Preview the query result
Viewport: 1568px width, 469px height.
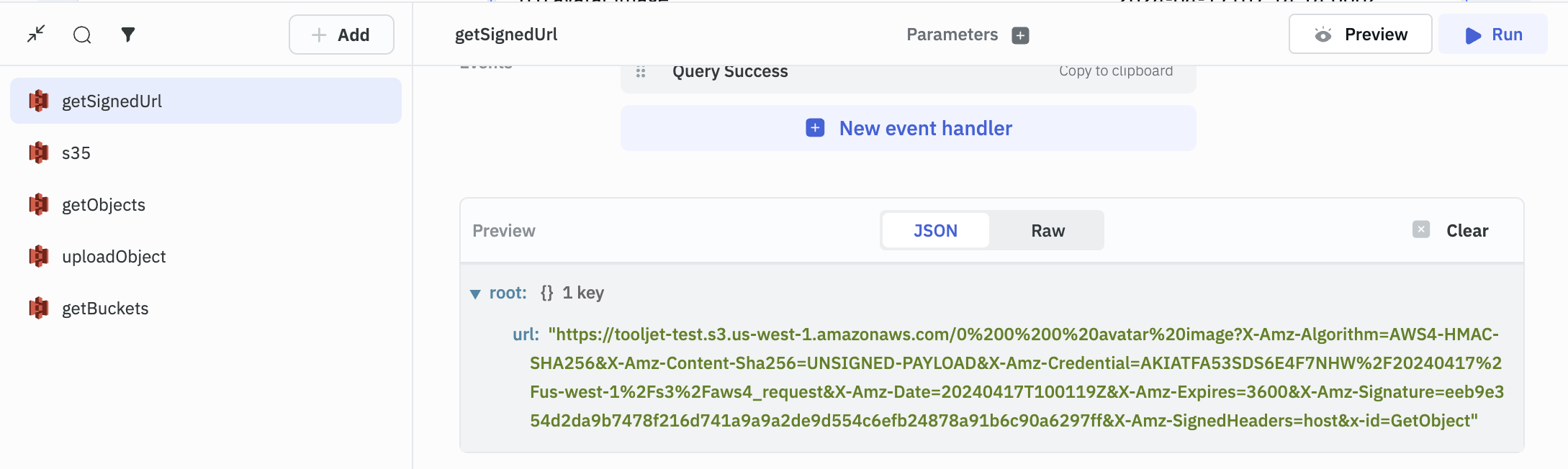point(1360,35)
